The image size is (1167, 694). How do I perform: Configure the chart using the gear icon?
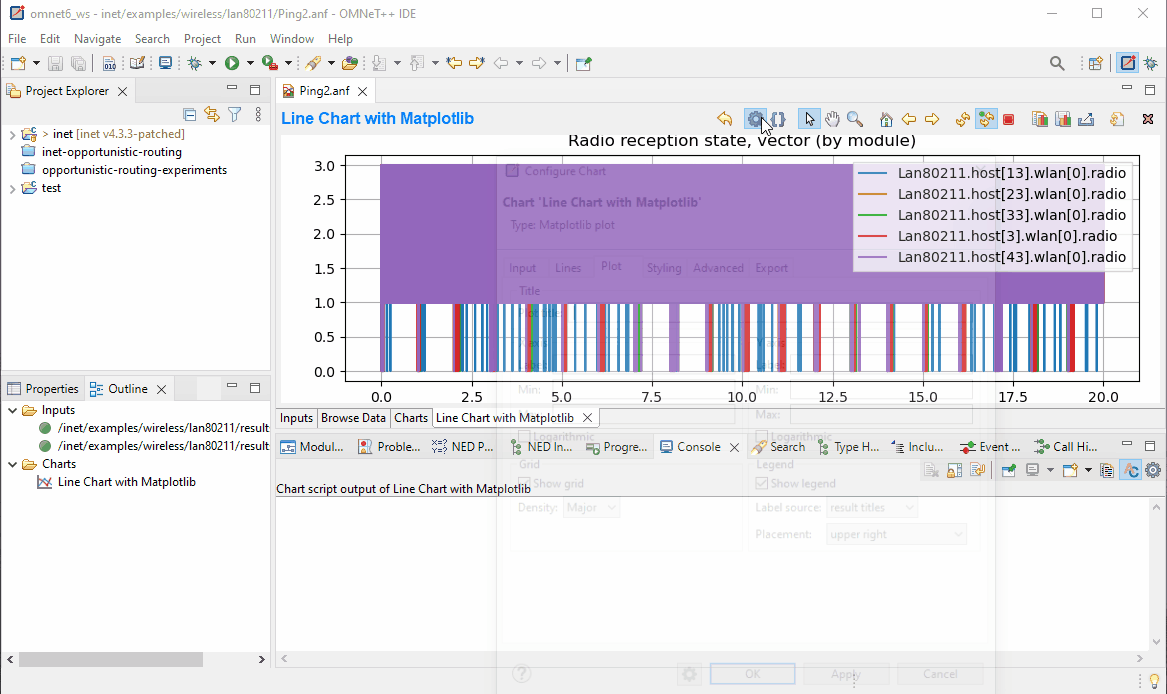(756, 118)
